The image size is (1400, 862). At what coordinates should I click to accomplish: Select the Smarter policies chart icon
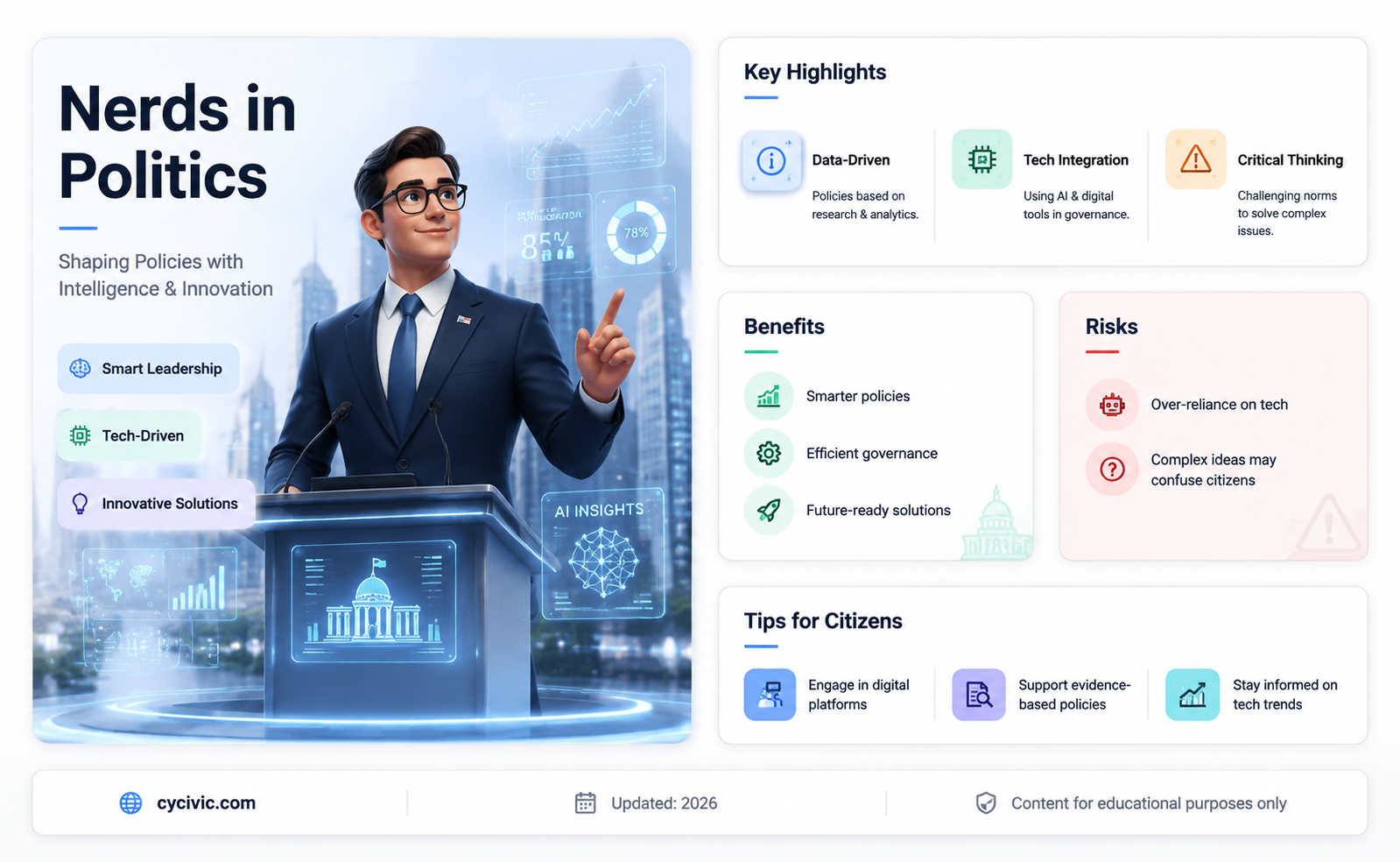coord(769,396)
